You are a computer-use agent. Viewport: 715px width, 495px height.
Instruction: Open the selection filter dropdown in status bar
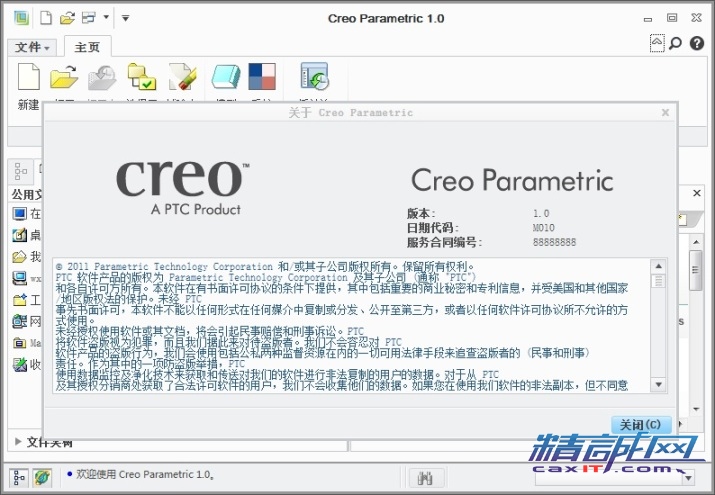pyautogui.click(x=689, y=478)
